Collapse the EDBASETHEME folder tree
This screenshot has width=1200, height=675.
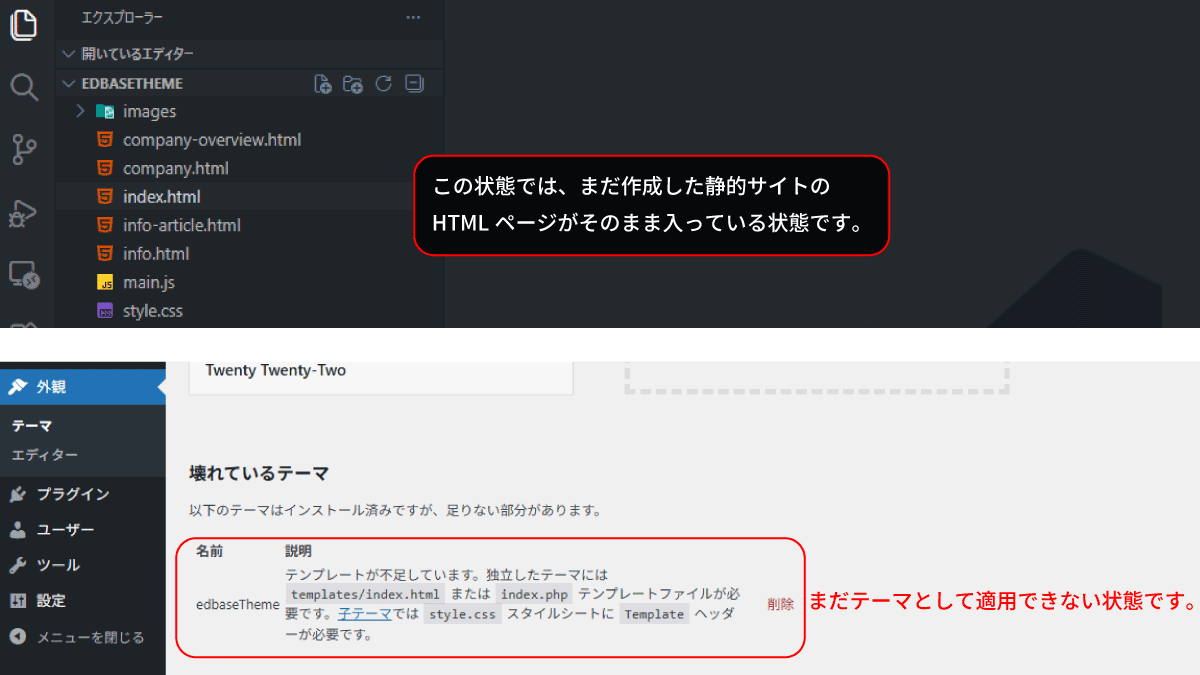point(68,83)
